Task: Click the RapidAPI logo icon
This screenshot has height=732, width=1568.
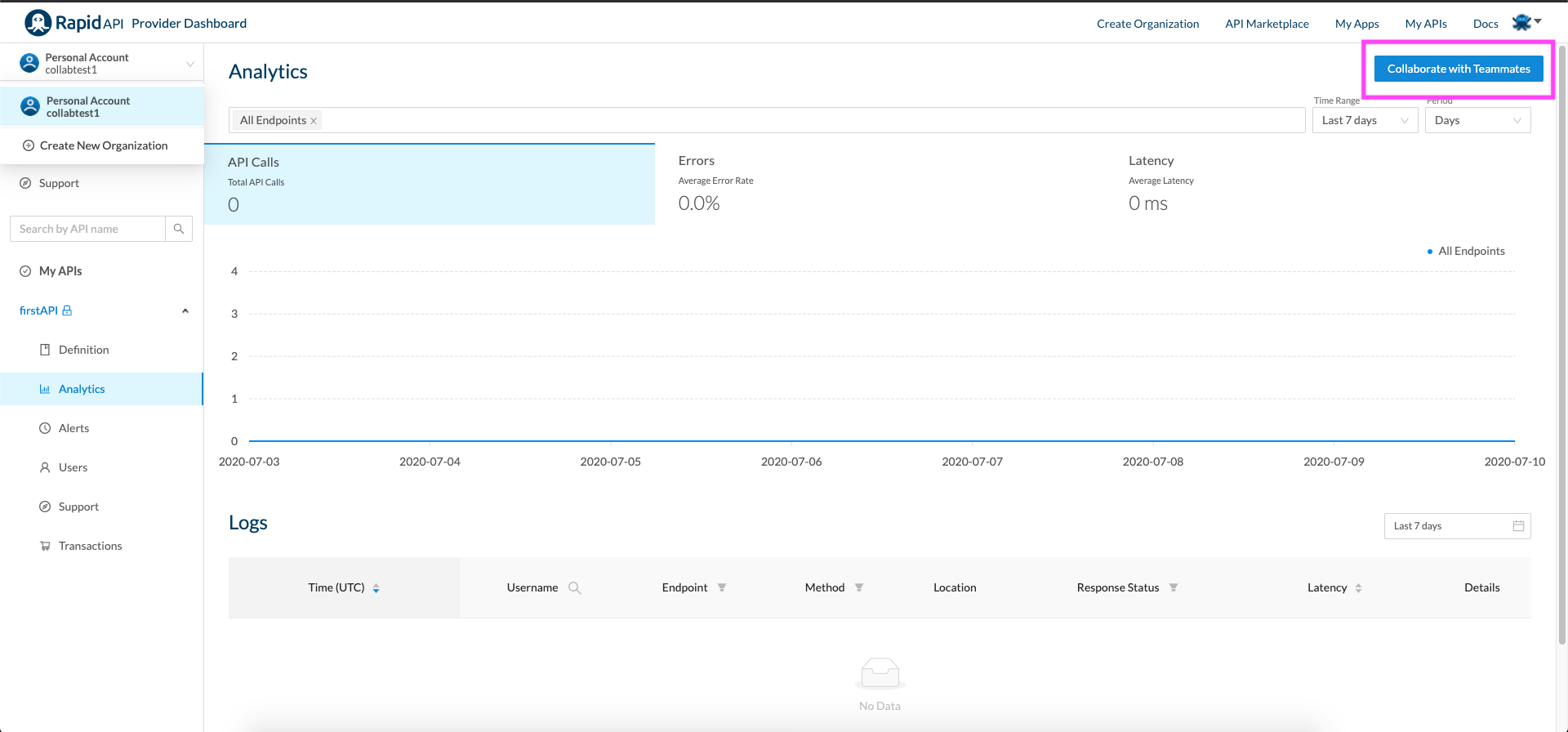Action: 38,23
